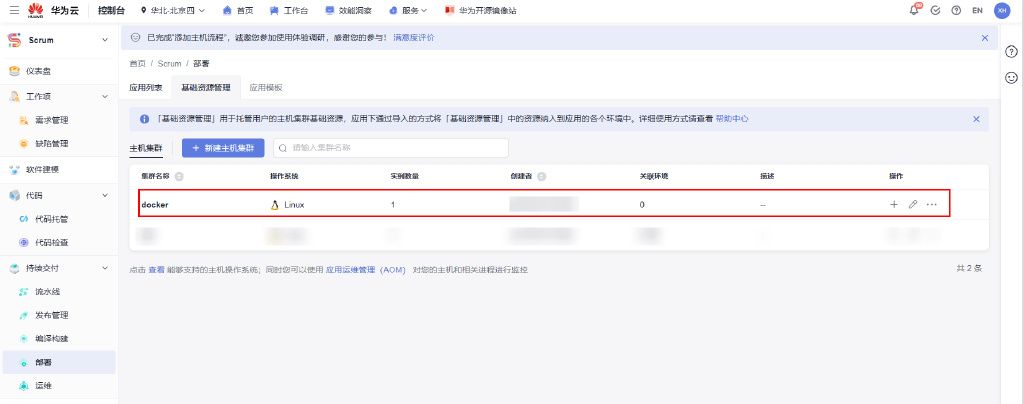Open the hamburger main menu

tap(14, 10)
